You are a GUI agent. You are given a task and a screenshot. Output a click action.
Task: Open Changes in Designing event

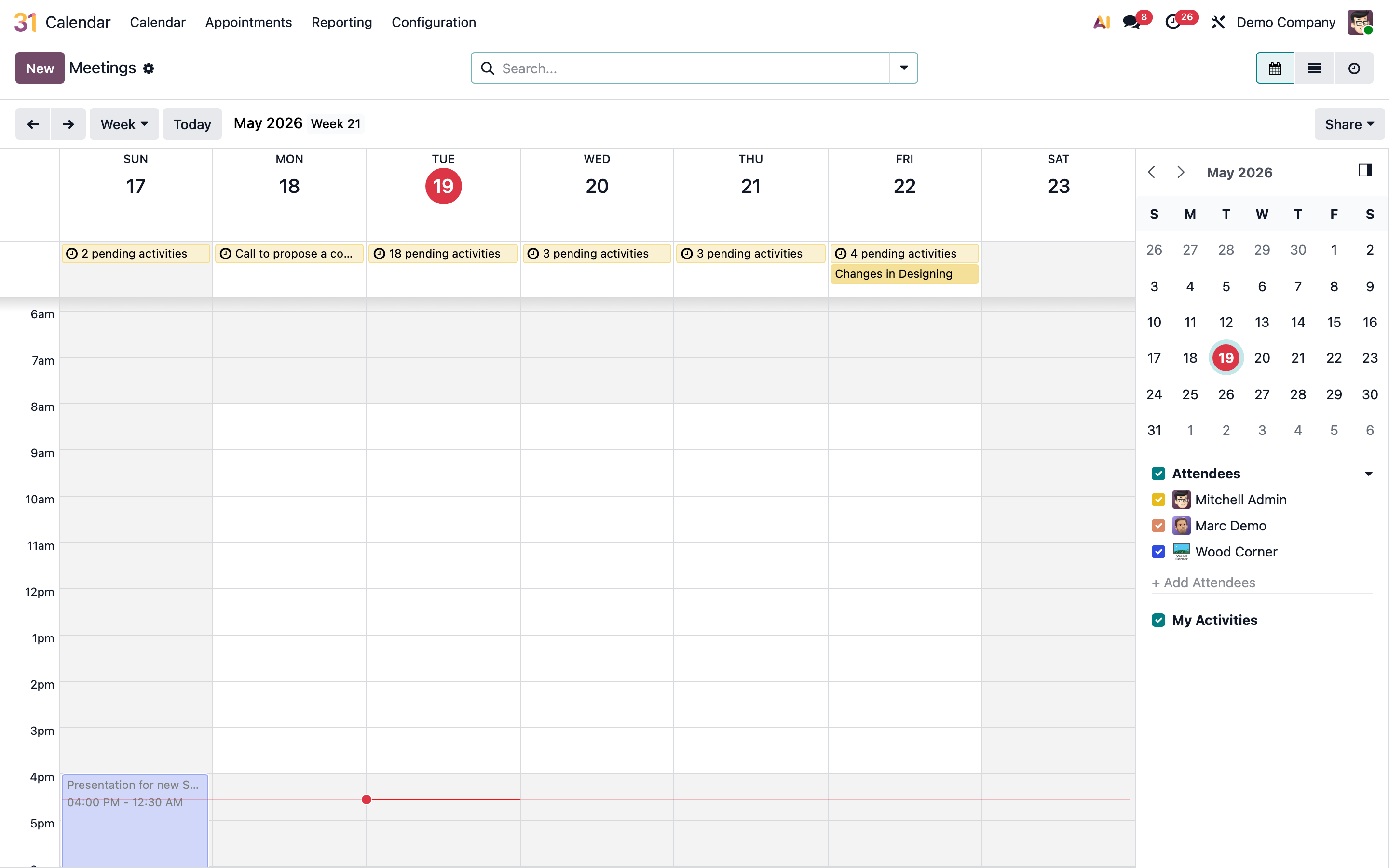[x=905, y=274]
